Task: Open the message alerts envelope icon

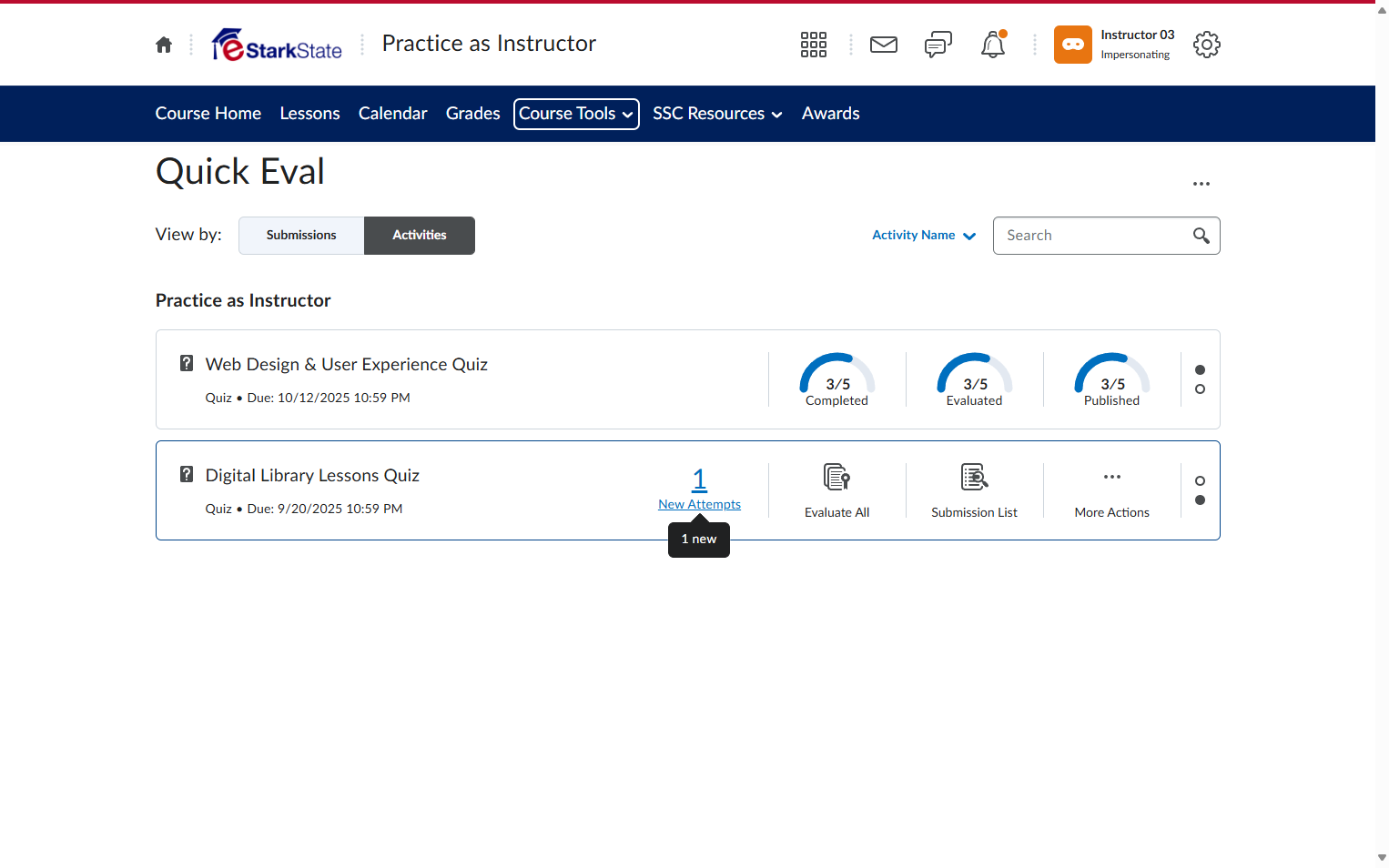Action: click(x=884, y=45)
